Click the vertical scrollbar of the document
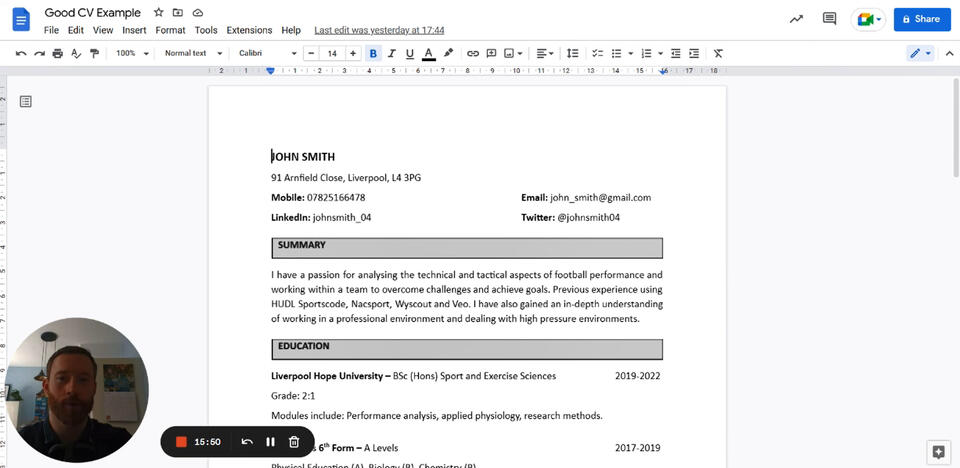Viewport: 960px width, 468px height. click(x=956, y=127)
